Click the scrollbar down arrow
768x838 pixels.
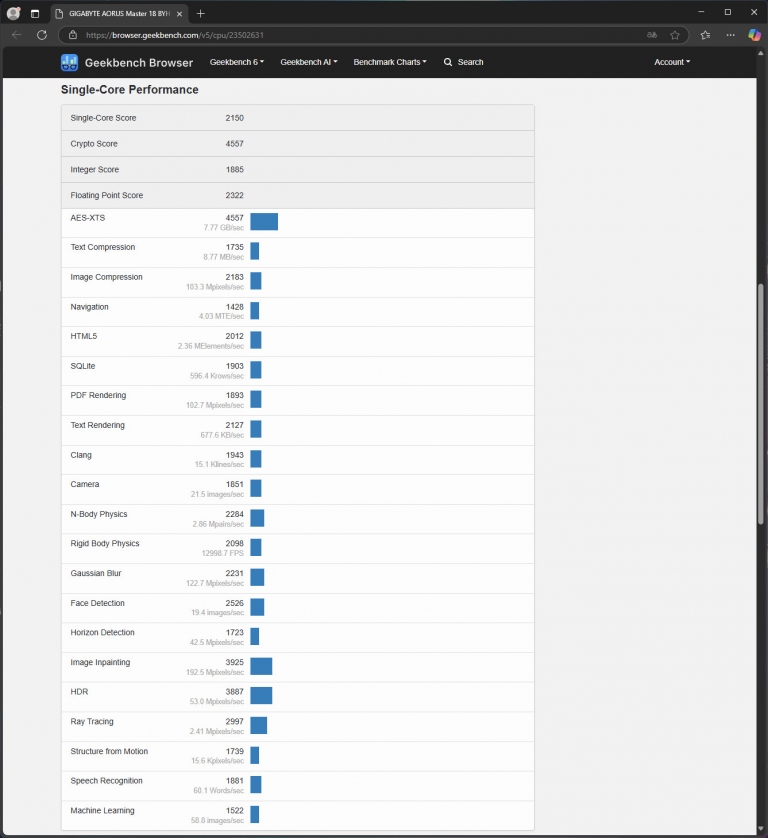pyautogui.click(x=761, y=829)
